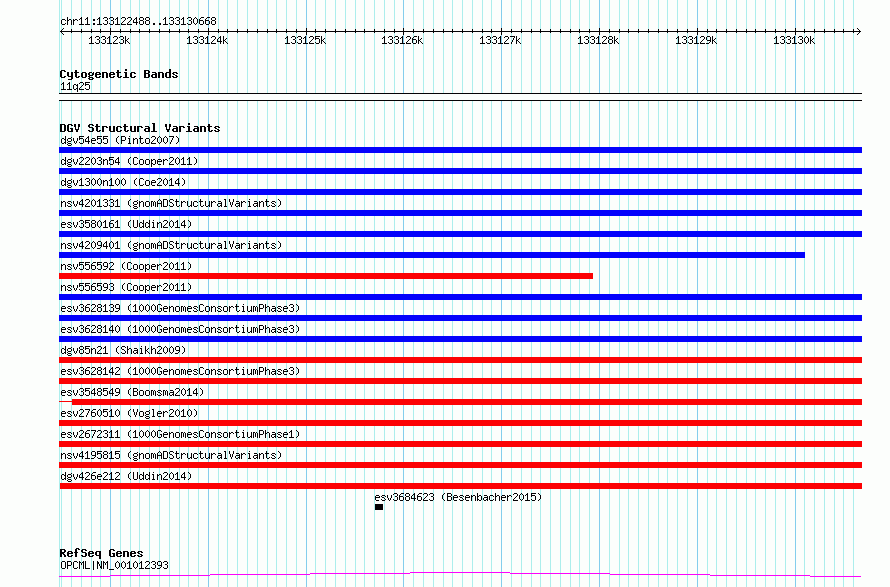Open esv3628142 (1000GenomesConsortiumPhase3) label
Viewport: 890px width, 587px height.
click(180, 371)
